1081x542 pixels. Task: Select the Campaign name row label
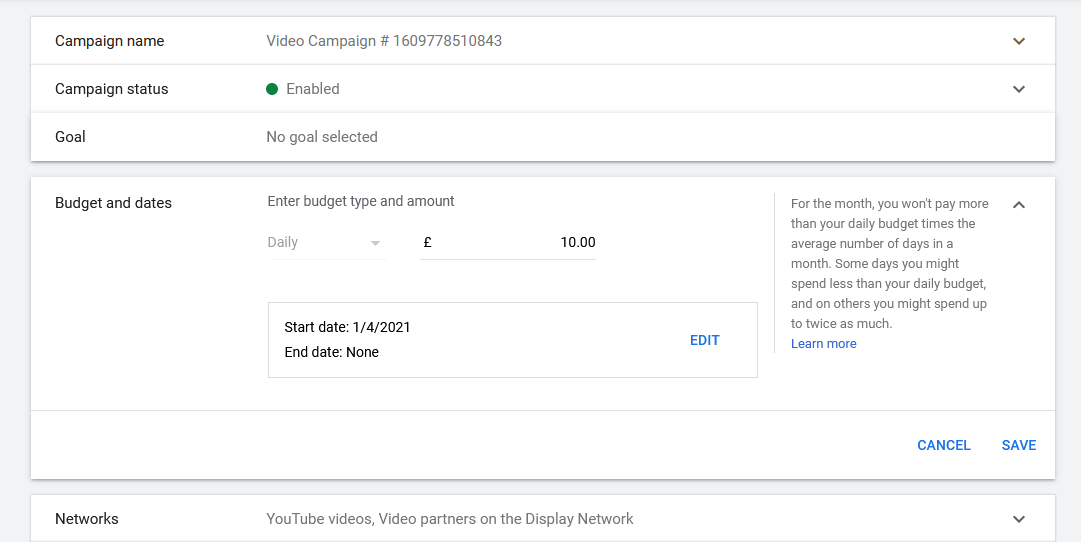tap(110, 41)
